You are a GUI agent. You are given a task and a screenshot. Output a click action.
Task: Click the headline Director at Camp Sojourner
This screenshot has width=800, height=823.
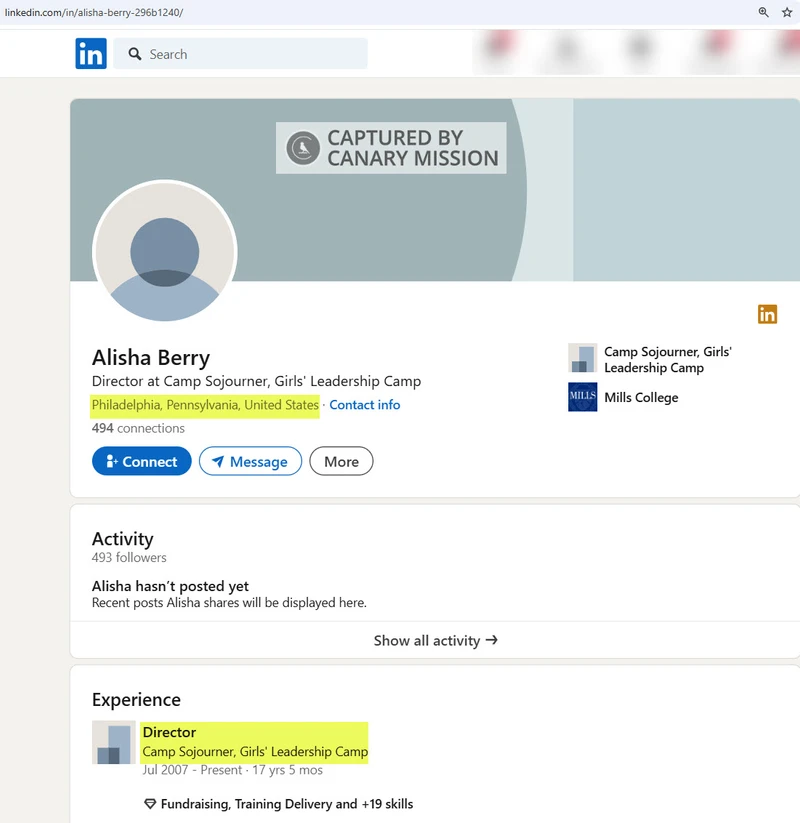256,381
